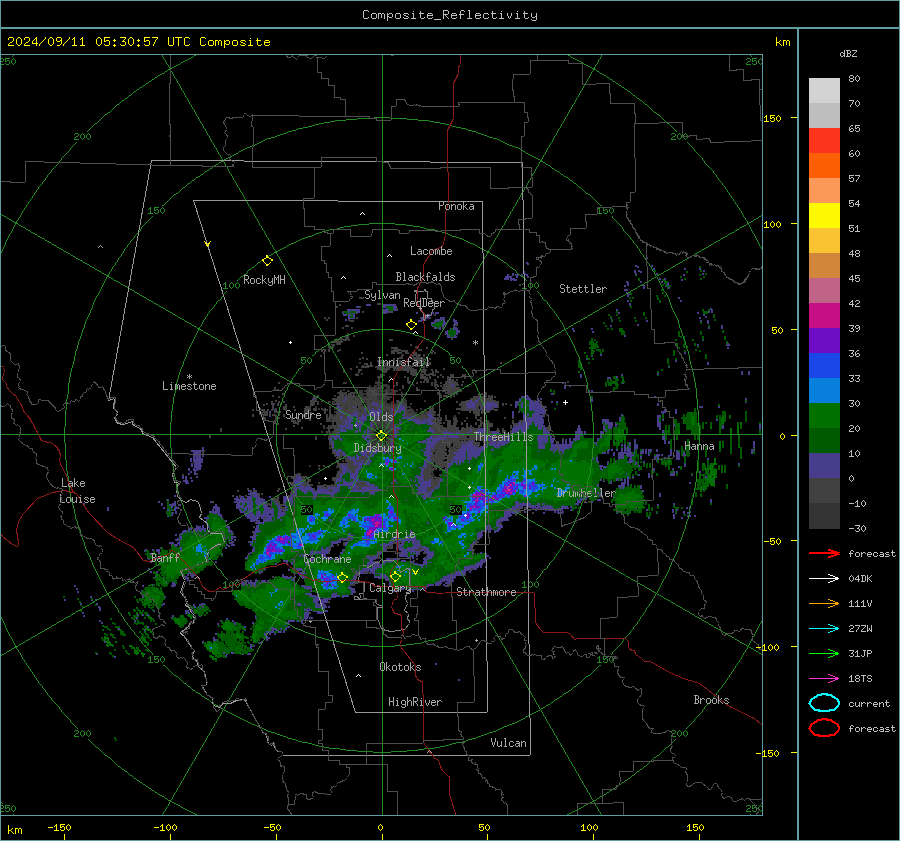900x841 pixels.
Task: Click the Lacombe city label
Action: (431, 251)
